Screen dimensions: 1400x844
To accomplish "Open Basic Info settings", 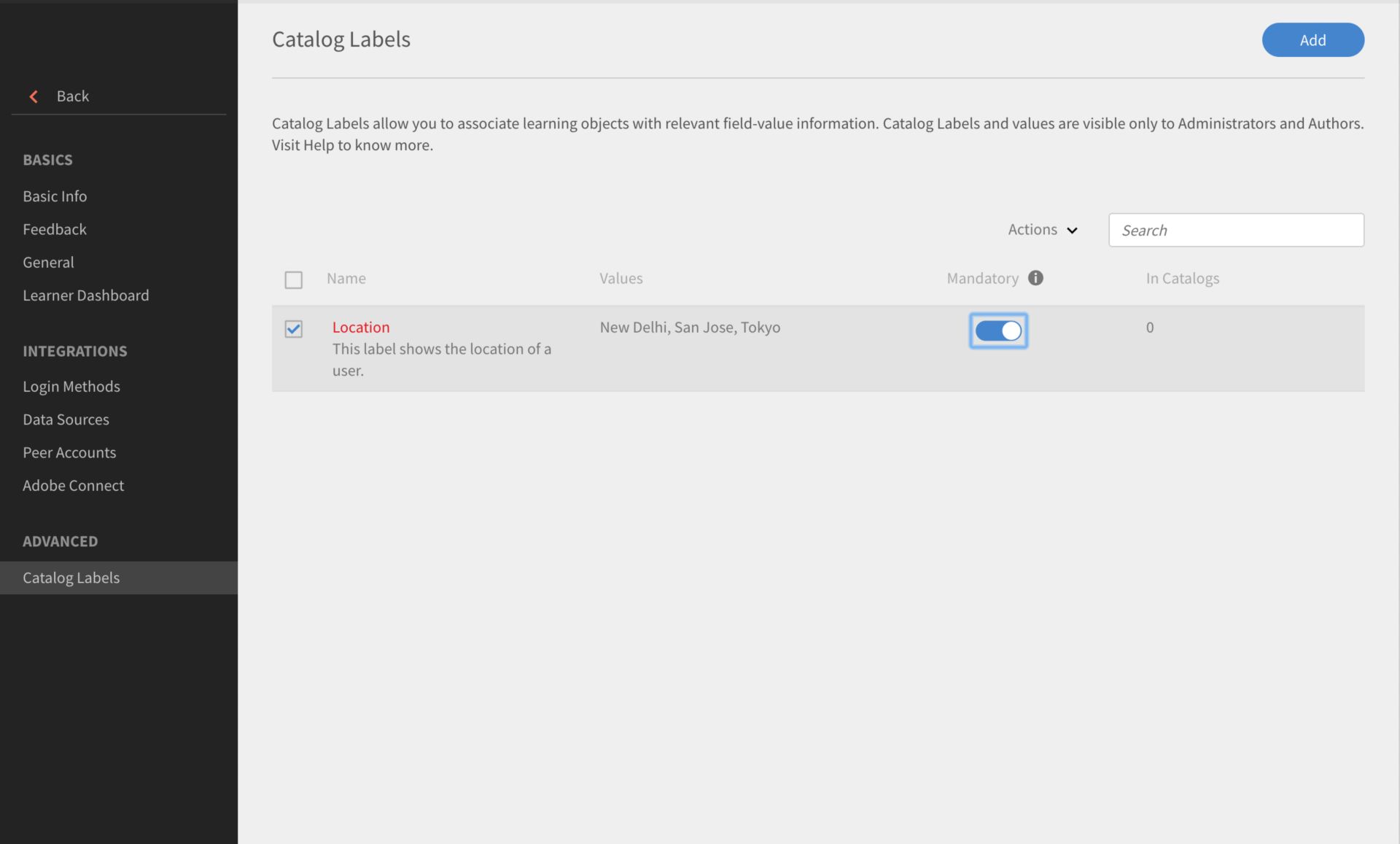I will click(55, 196).
